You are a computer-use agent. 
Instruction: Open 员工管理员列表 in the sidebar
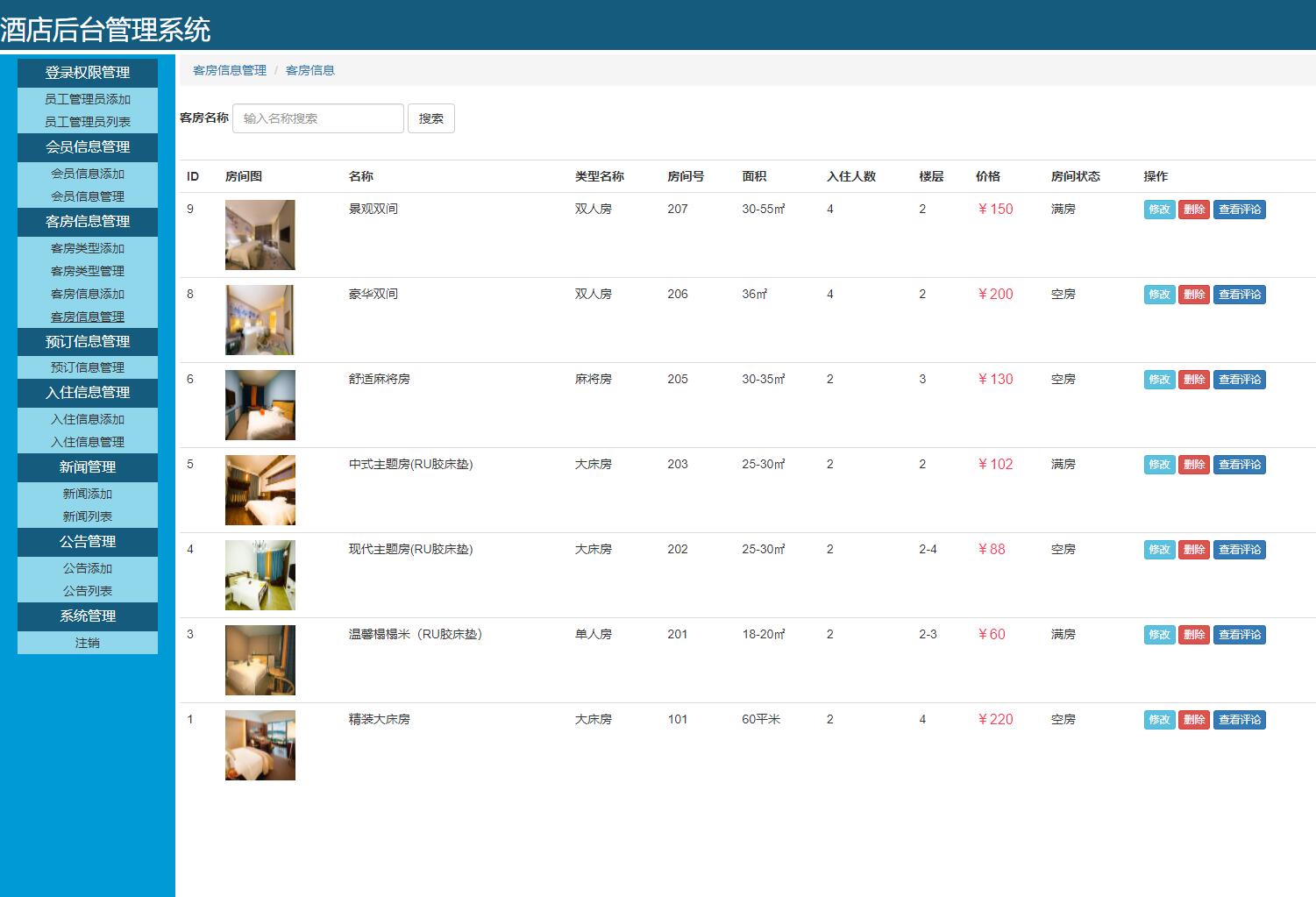coord(87,122)
